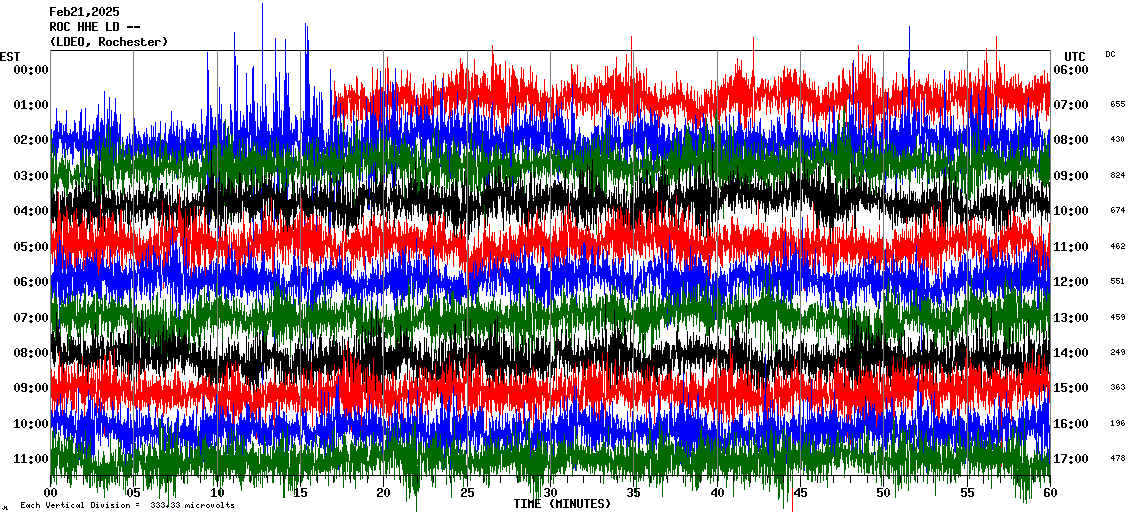Click the 06:00 UTC row label
The height and width of the screenshot is (519, 1130).
[1071, 70]
